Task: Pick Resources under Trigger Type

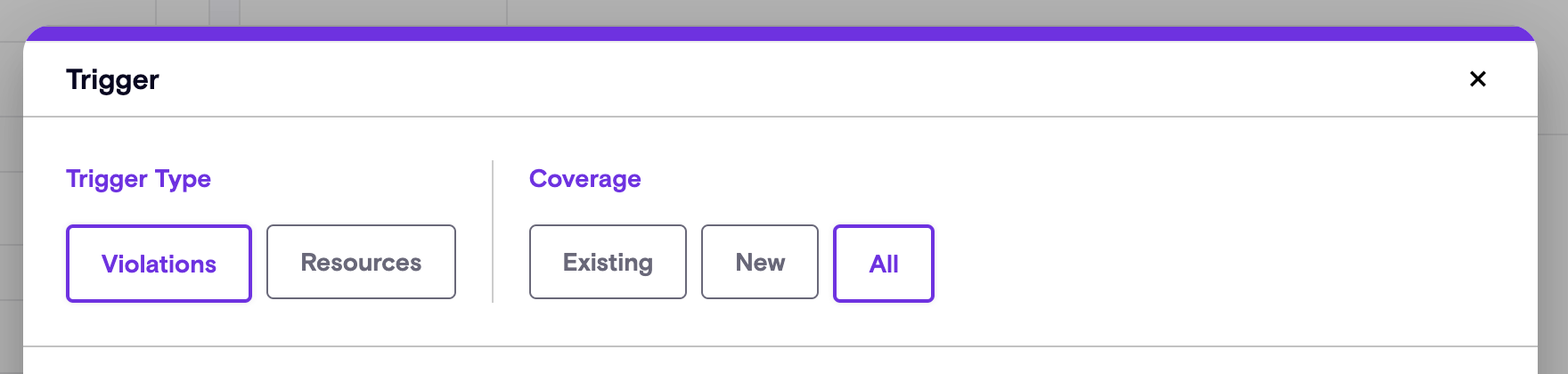Action: (x=361, y=263)
